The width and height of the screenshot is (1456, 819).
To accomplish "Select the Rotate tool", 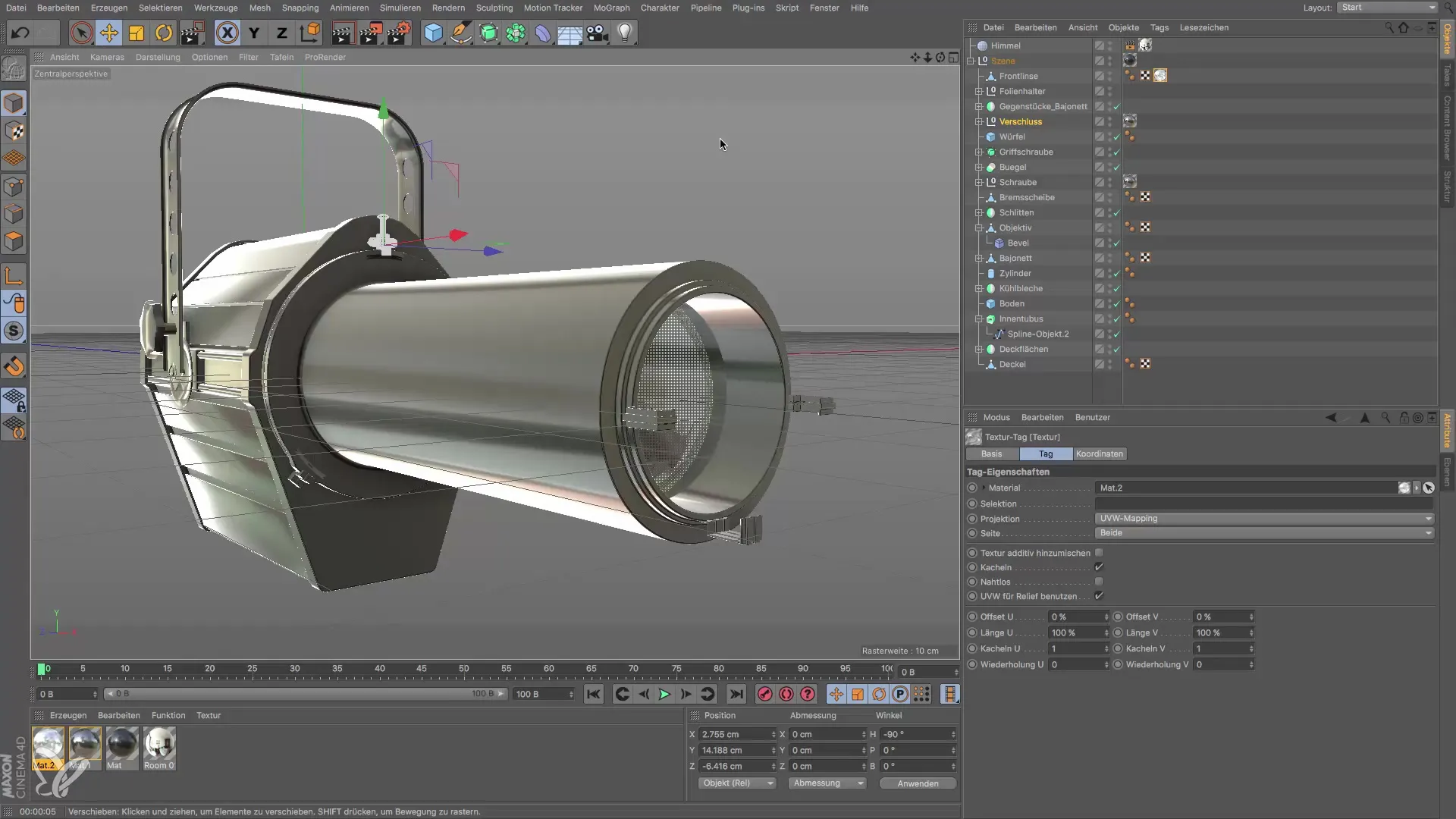I will (x=164, y=33).
